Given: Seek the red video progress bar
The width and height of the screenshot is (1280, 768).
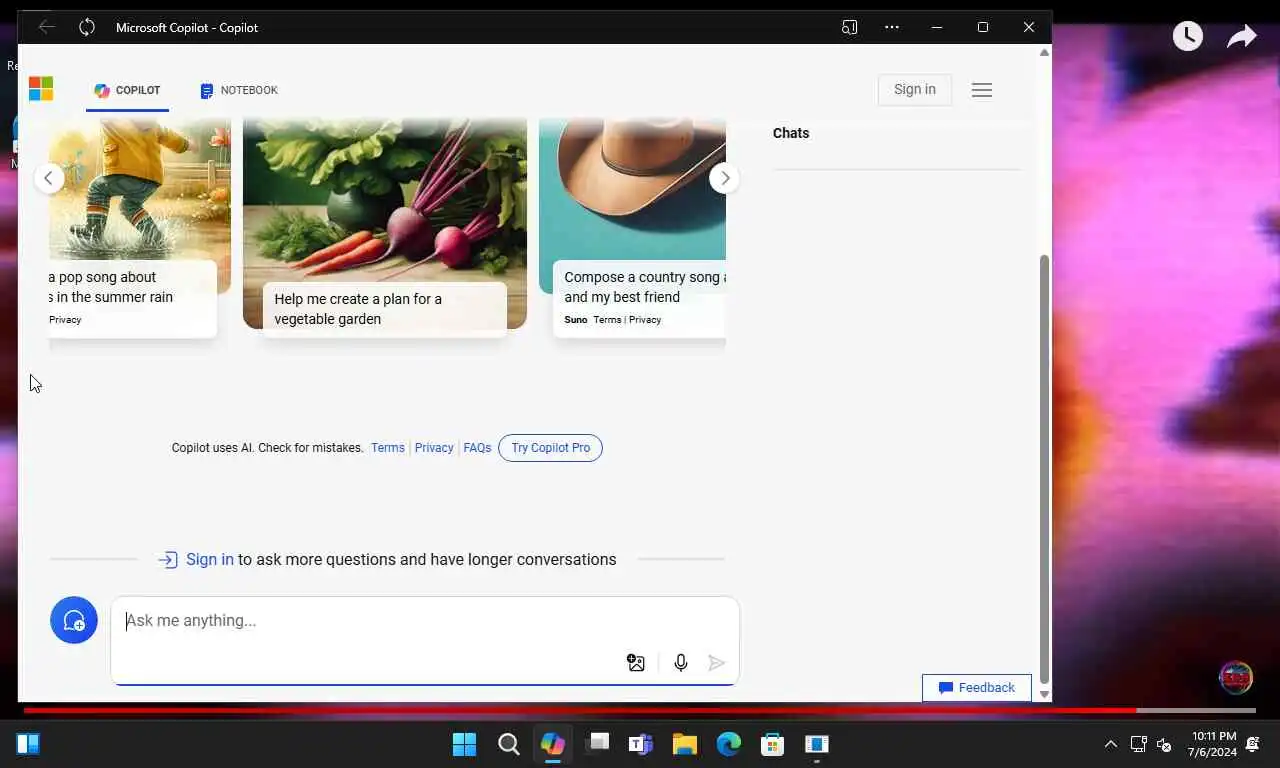Looking at the screenshot, I should point(640,710).
